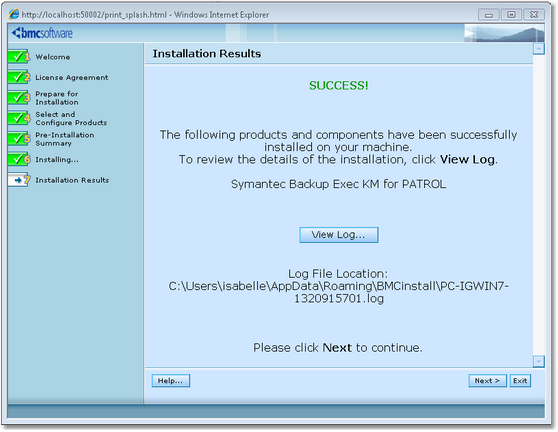Click the Installation Results heading
The height and width of the screenshot is (432, 558).
click(x=207, y=54)
